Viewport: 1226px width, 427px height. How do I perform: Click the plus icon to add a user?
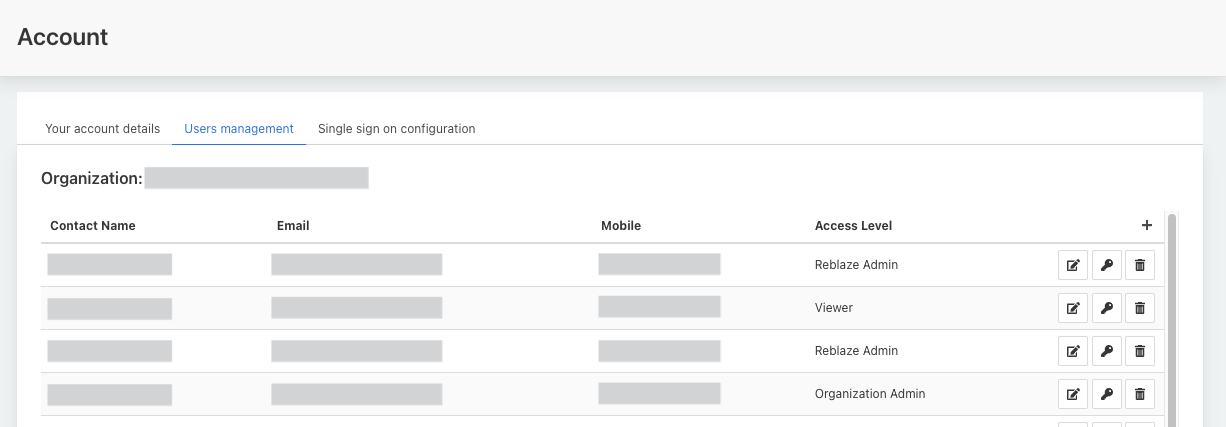[x=1146, y=225]
